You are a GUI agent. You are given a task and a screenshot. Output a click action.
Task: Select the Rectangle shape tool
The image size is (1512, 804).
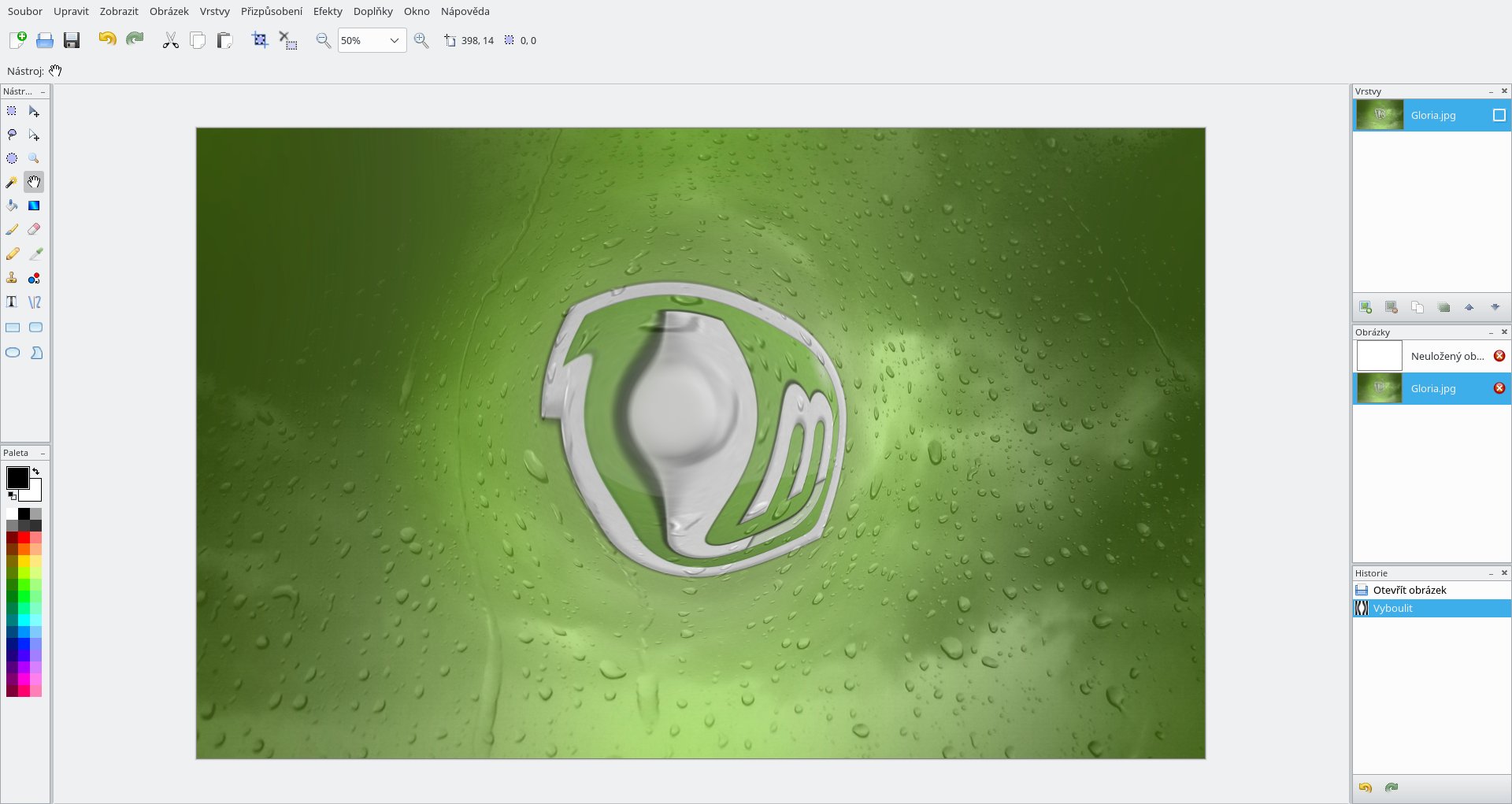click(13, 328)
